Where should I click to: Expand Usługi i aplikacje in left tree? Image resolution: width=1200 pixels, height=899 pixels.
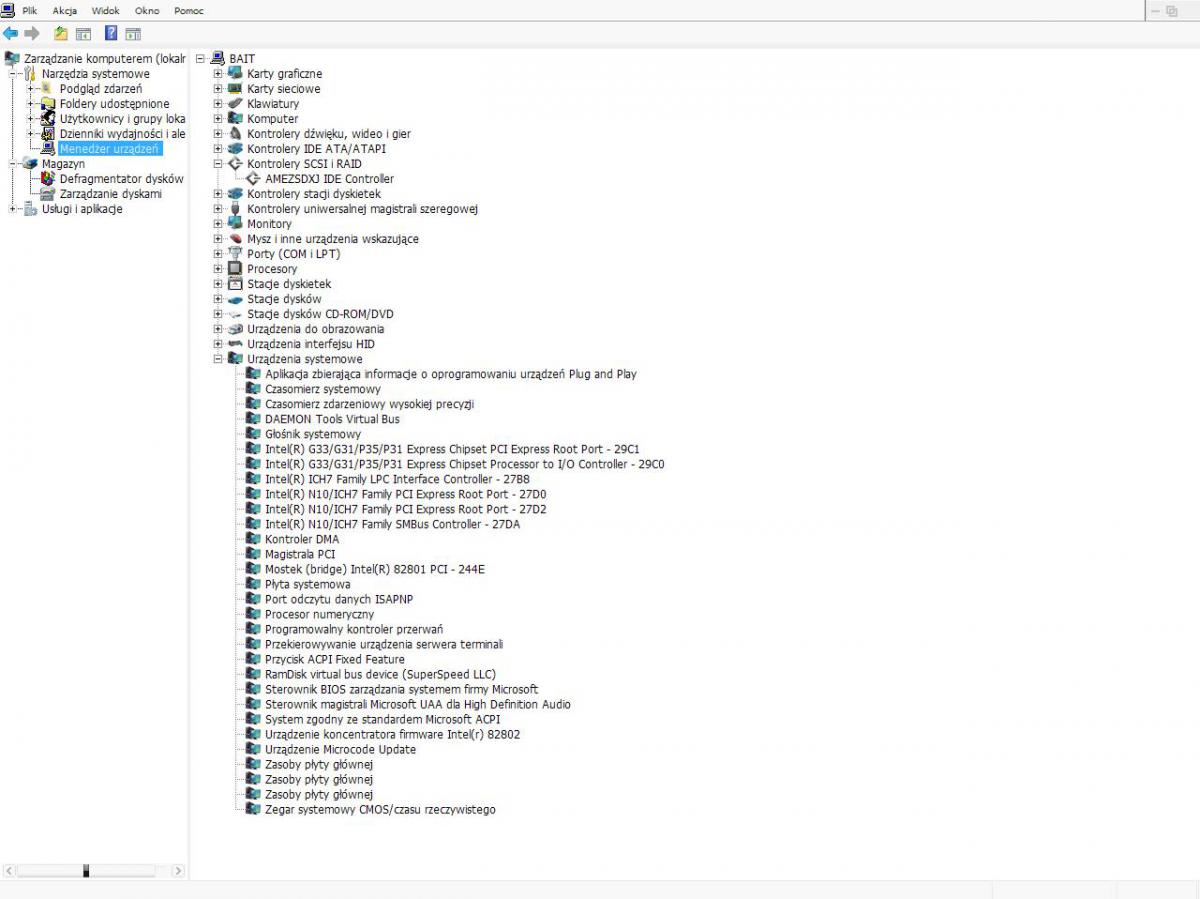13,208
